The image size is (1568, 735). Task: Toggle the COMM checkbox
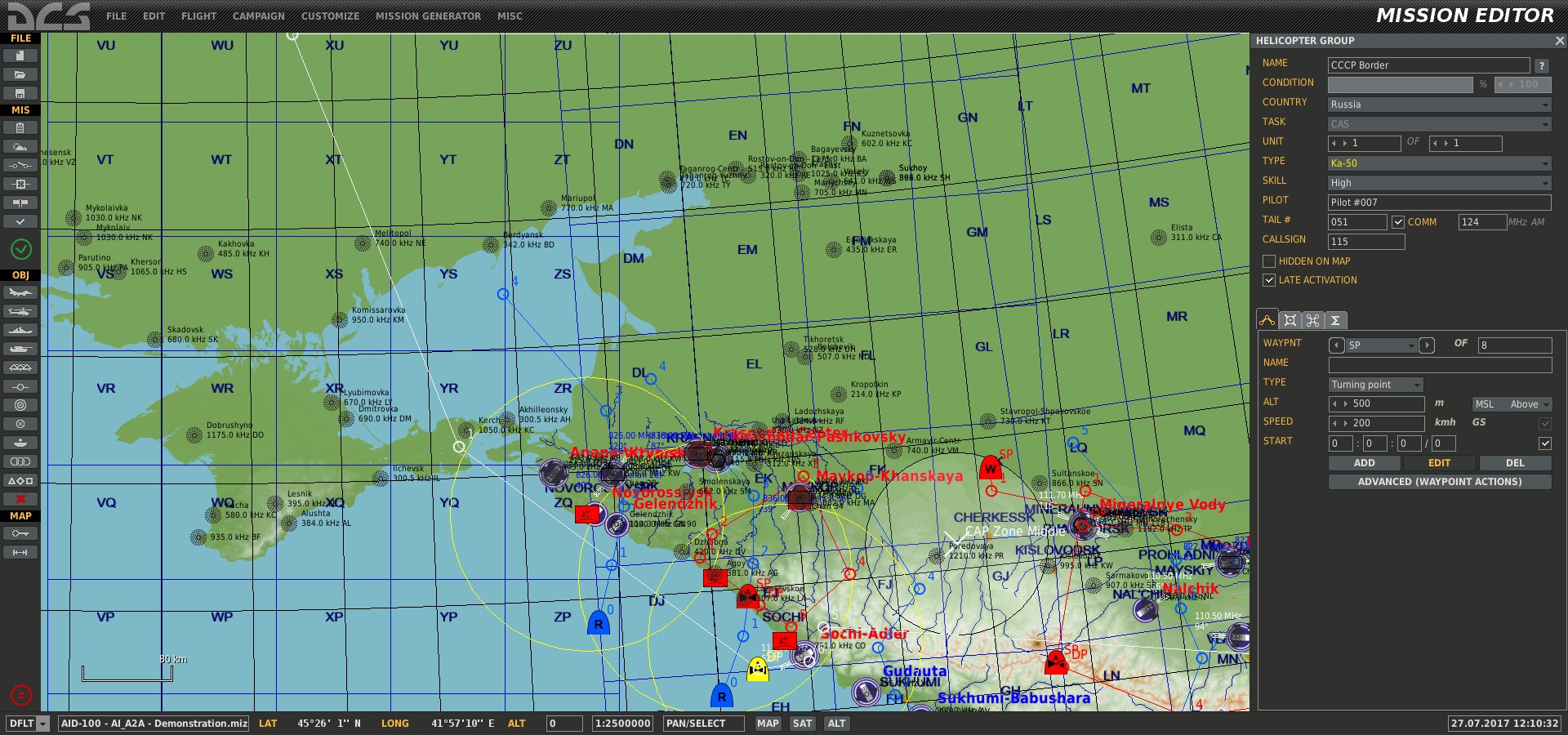(1398, 222)
